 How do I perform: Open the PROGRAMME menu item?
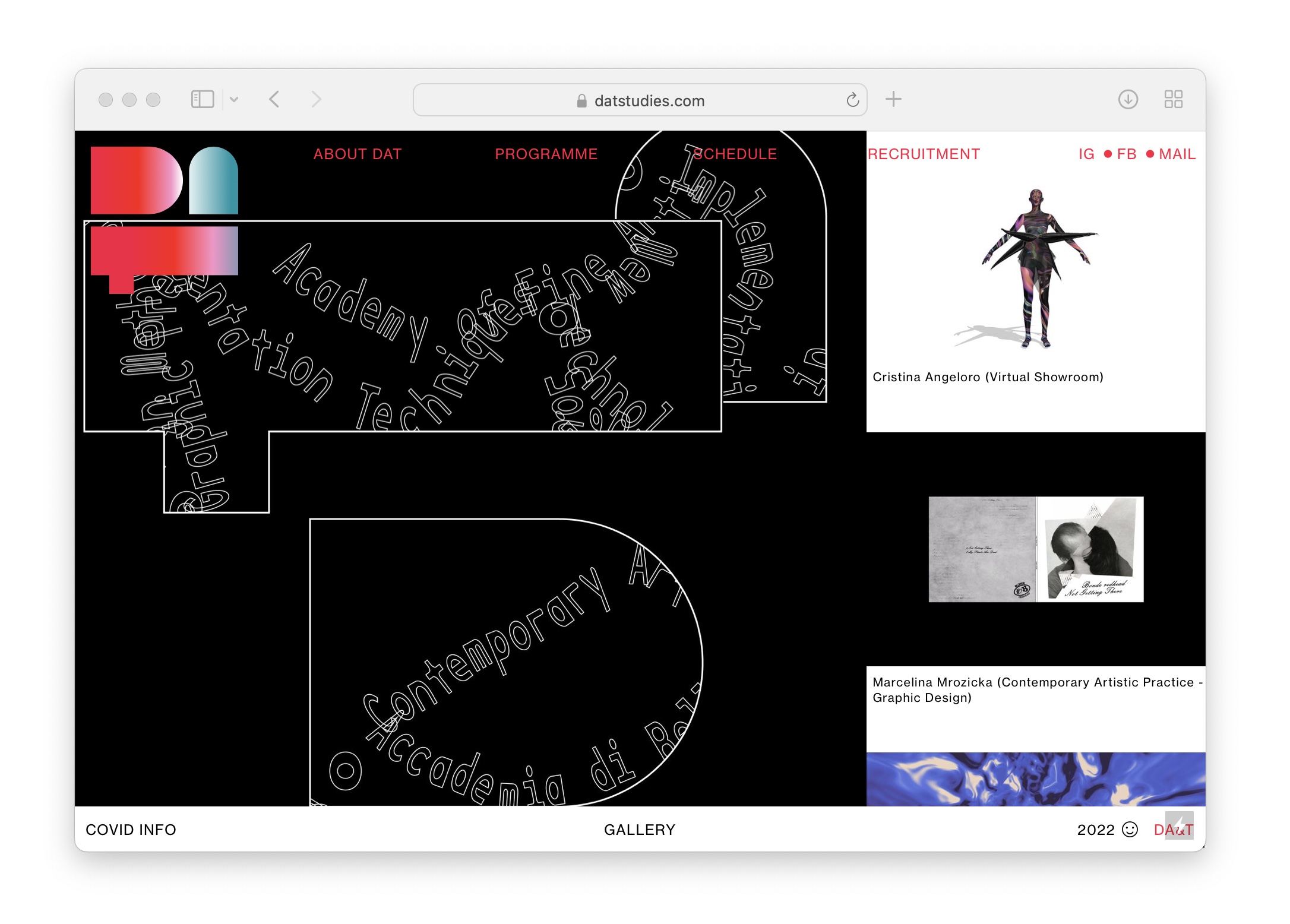pos(546,154)
